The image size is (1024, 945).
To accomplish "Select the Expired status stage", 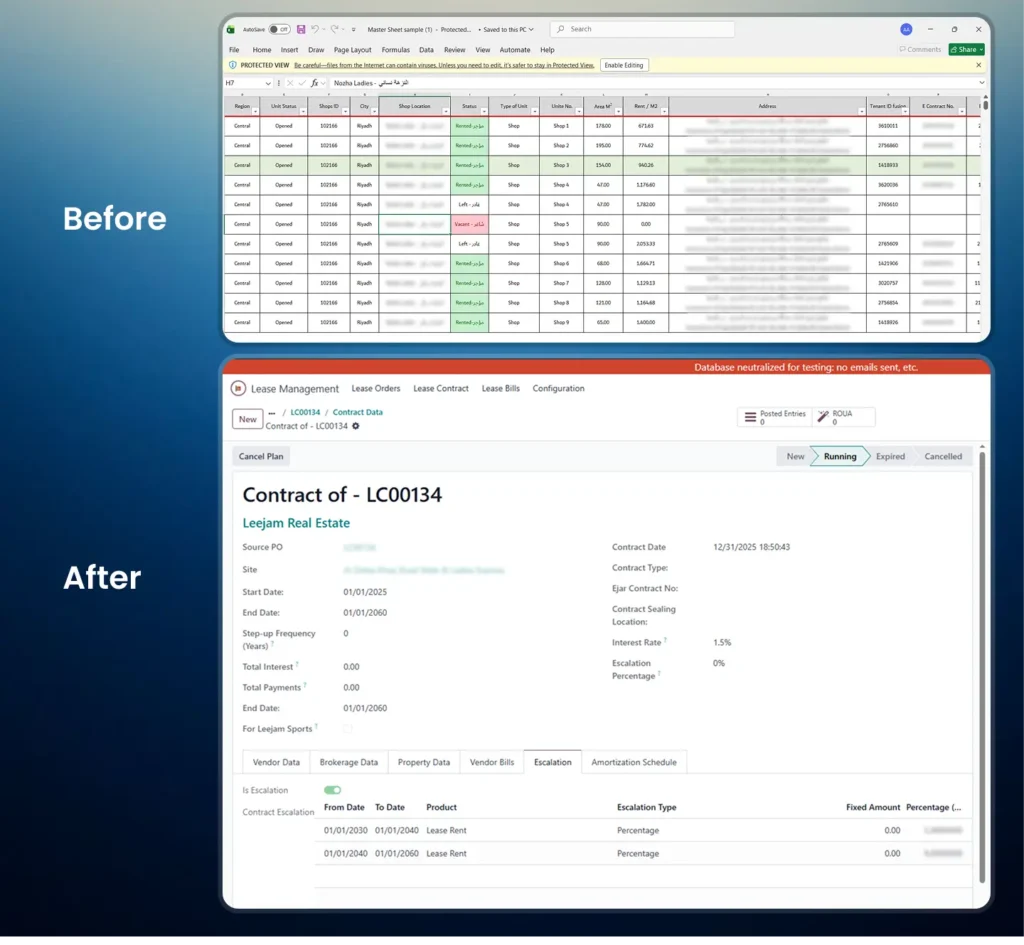I will tap(890, 456).
